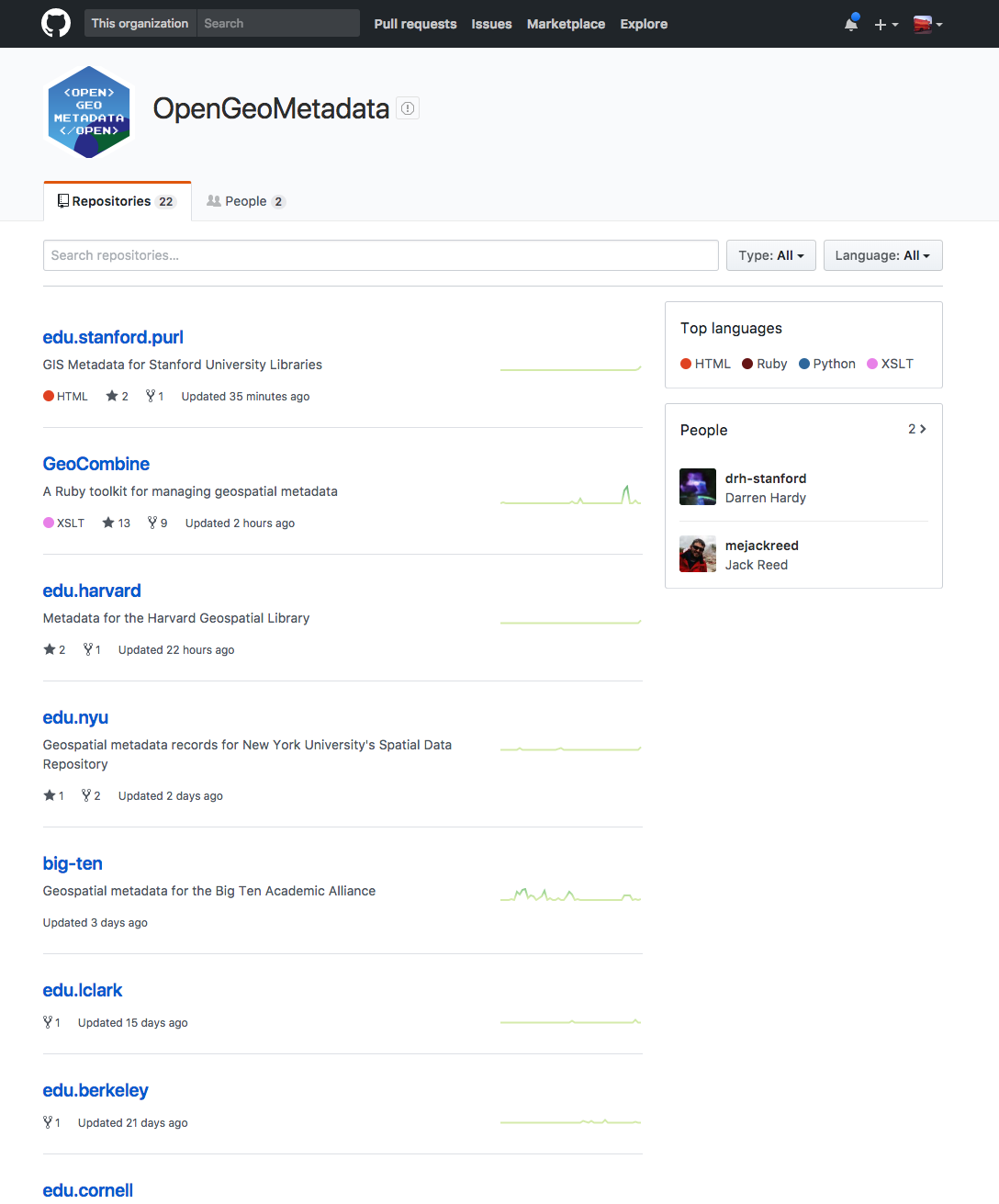
Task: Open the edu.berkeley repository
Action: 95,1090
